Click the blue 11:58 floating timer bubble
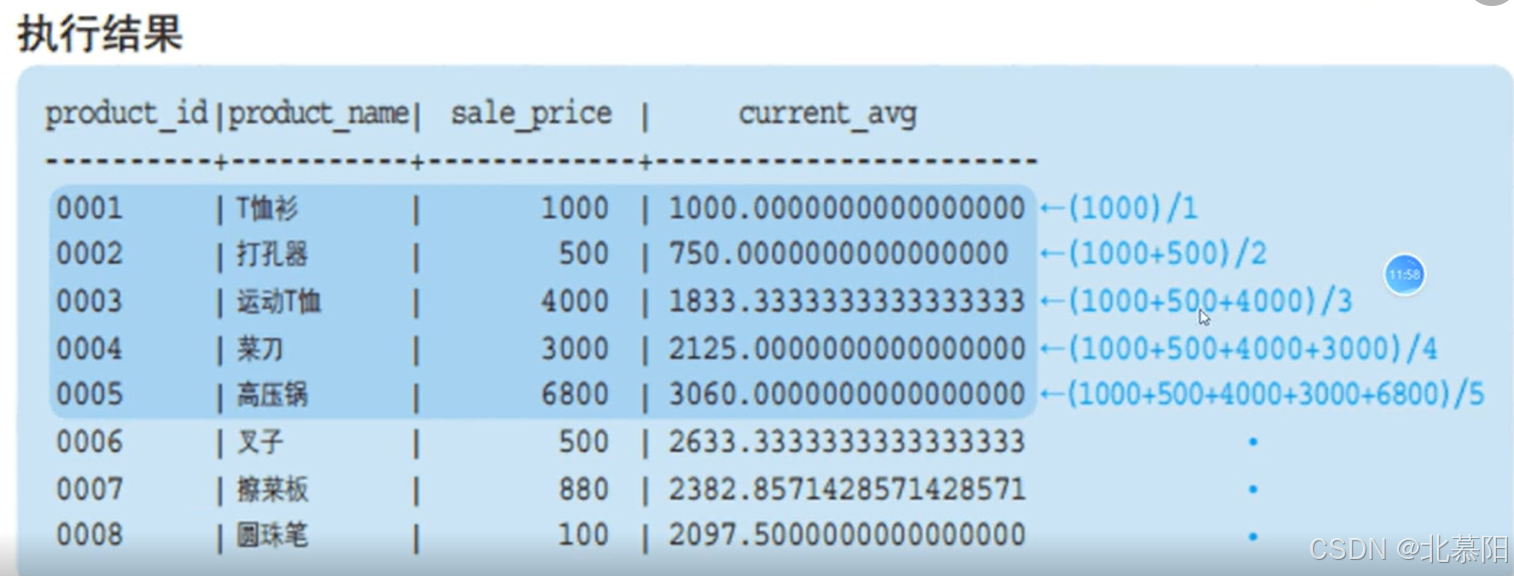The image size is (1514, 576). point(1404,274)
